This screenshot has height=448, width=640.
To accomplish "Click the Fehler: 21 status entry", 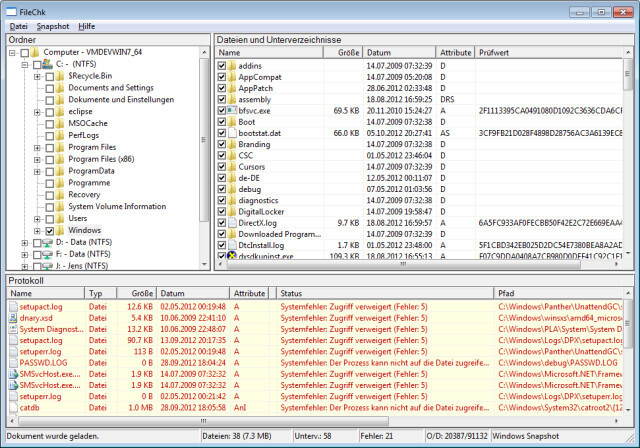I will [x=377, y=436].
